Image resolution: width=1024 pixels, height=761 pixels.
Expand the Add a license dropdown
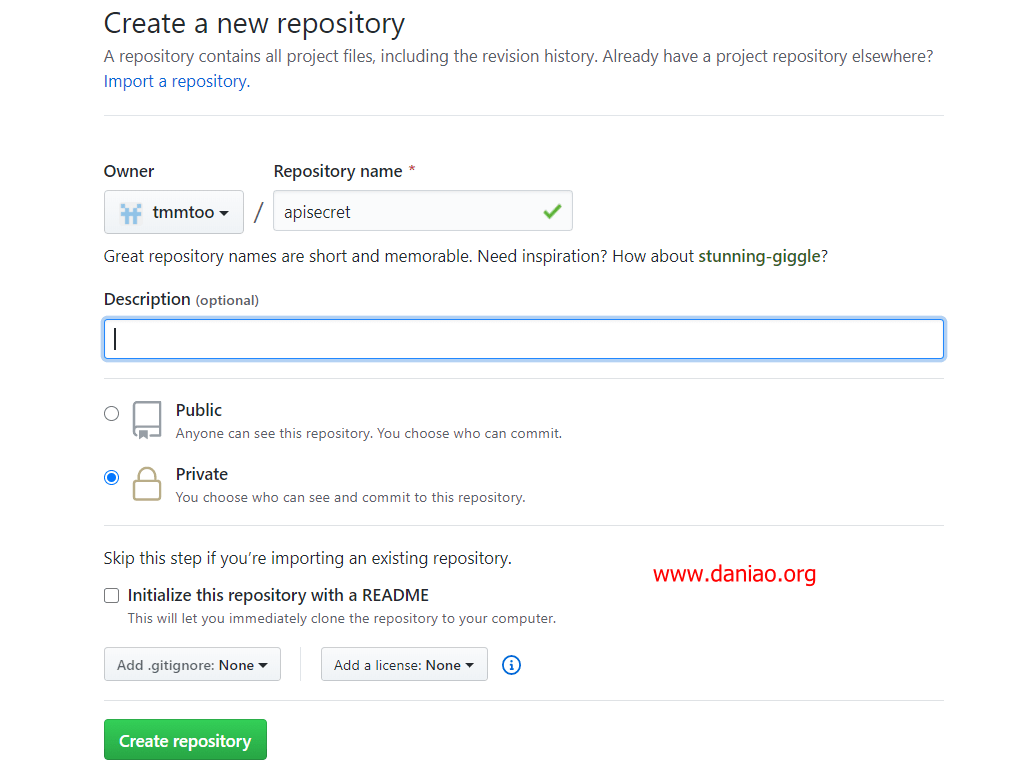coord(404,665)
